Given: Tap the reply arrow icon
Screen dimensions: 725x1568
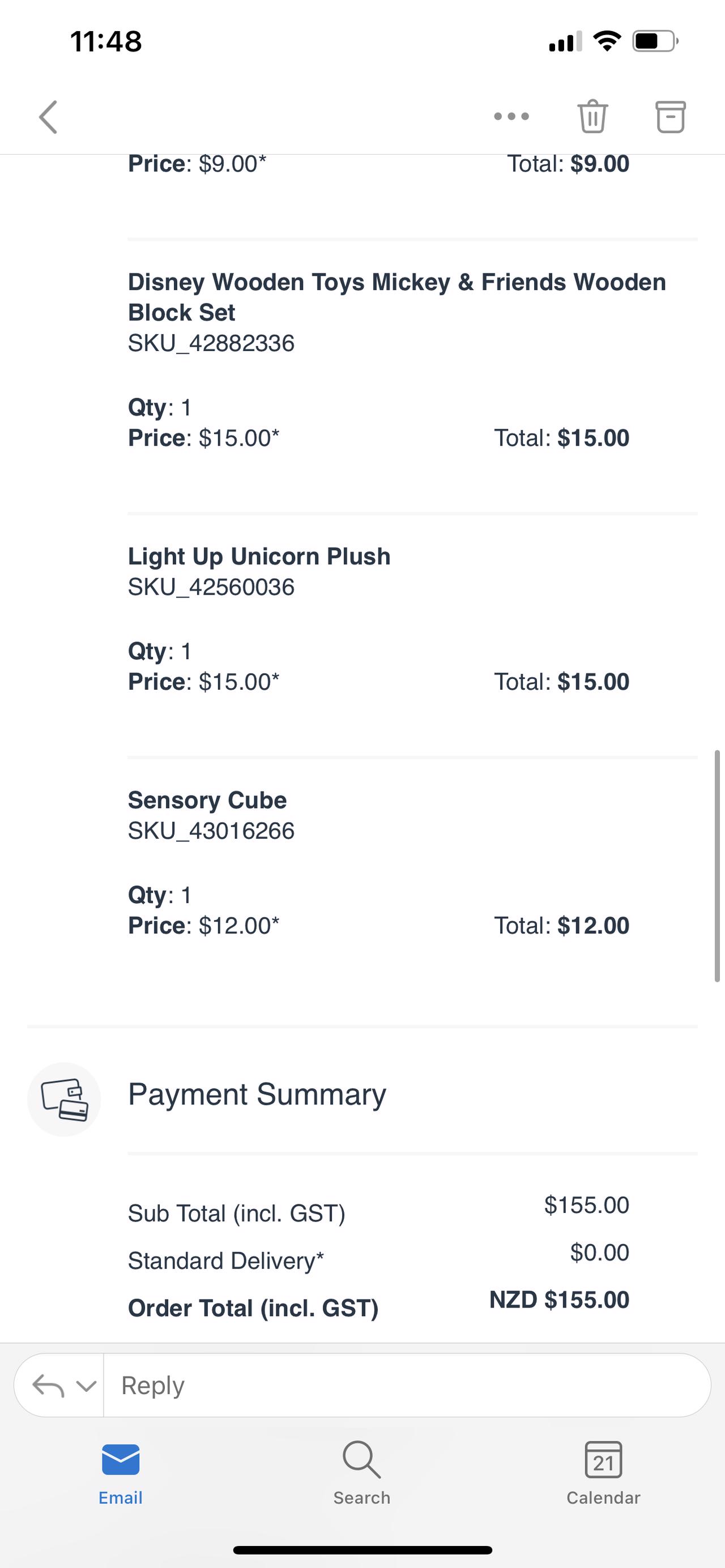Looking at the screenshot, I should [48, 1386].
